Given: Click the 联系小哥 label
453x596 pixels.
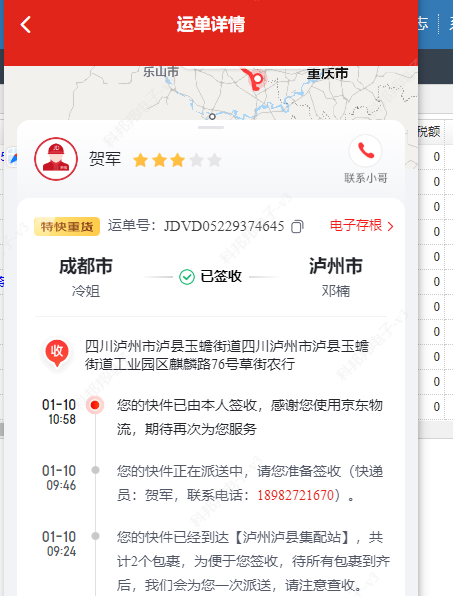Looking at the screenshot, I should point(366,178).
